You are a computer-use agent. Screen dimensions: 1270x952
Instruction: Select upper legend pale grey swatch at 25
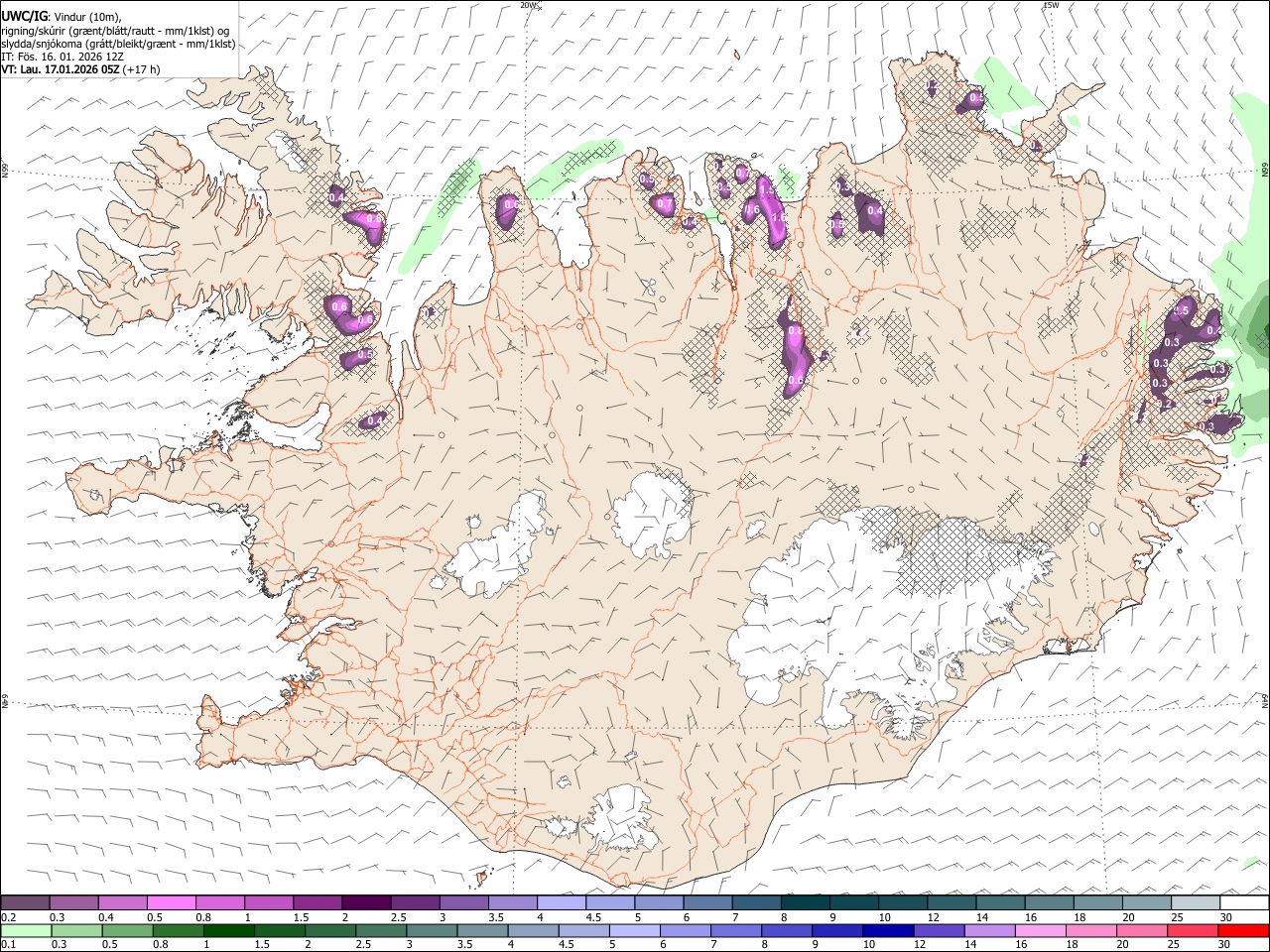point(1196,903)
